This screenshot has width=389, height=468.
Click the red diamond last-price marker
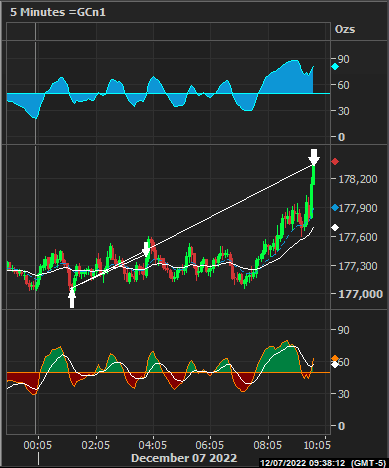(335, 162)
